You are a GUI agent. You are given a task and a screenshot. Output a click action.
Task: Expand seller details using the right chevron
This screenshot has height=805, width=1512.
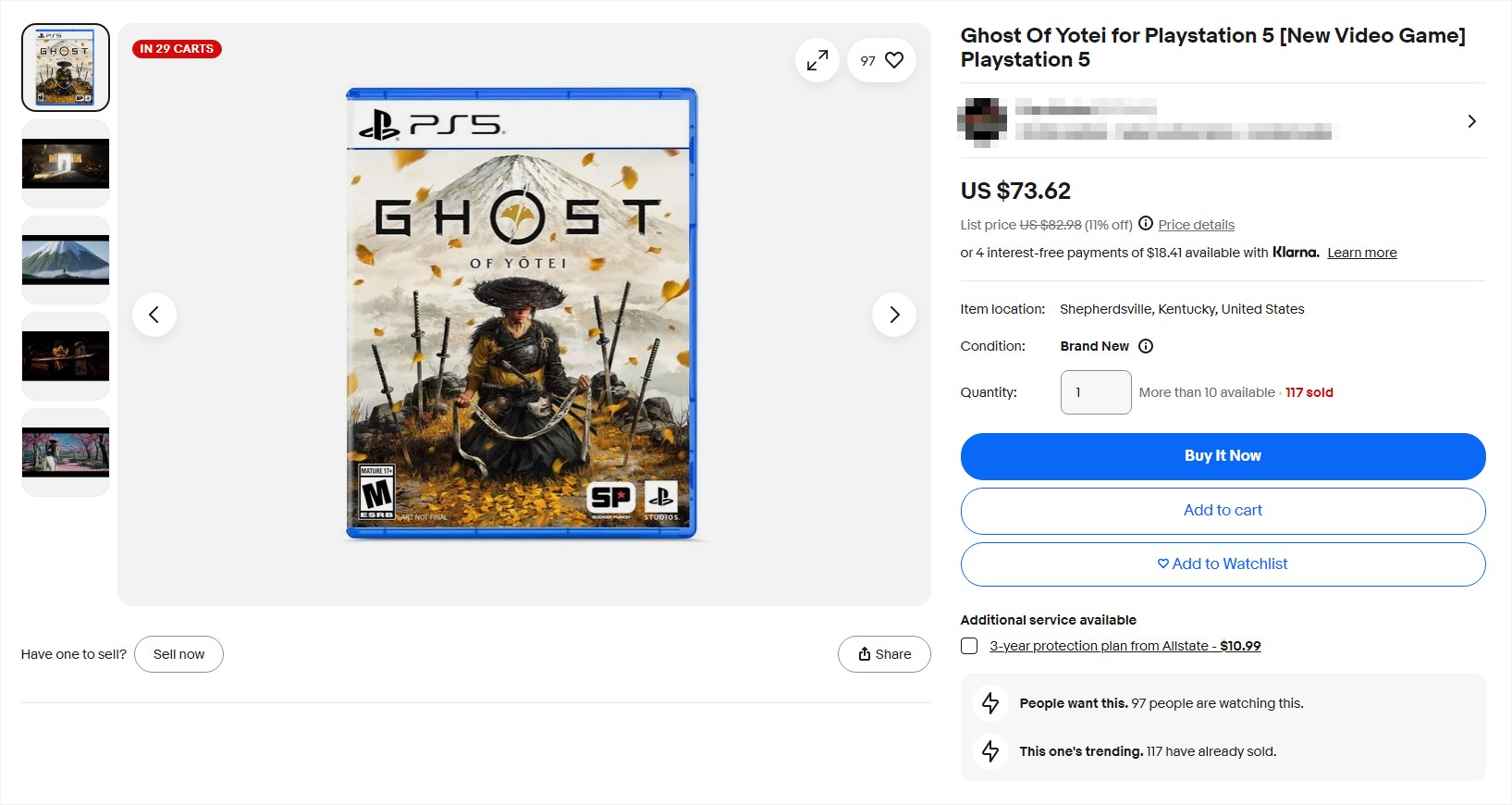(1472, 121)
